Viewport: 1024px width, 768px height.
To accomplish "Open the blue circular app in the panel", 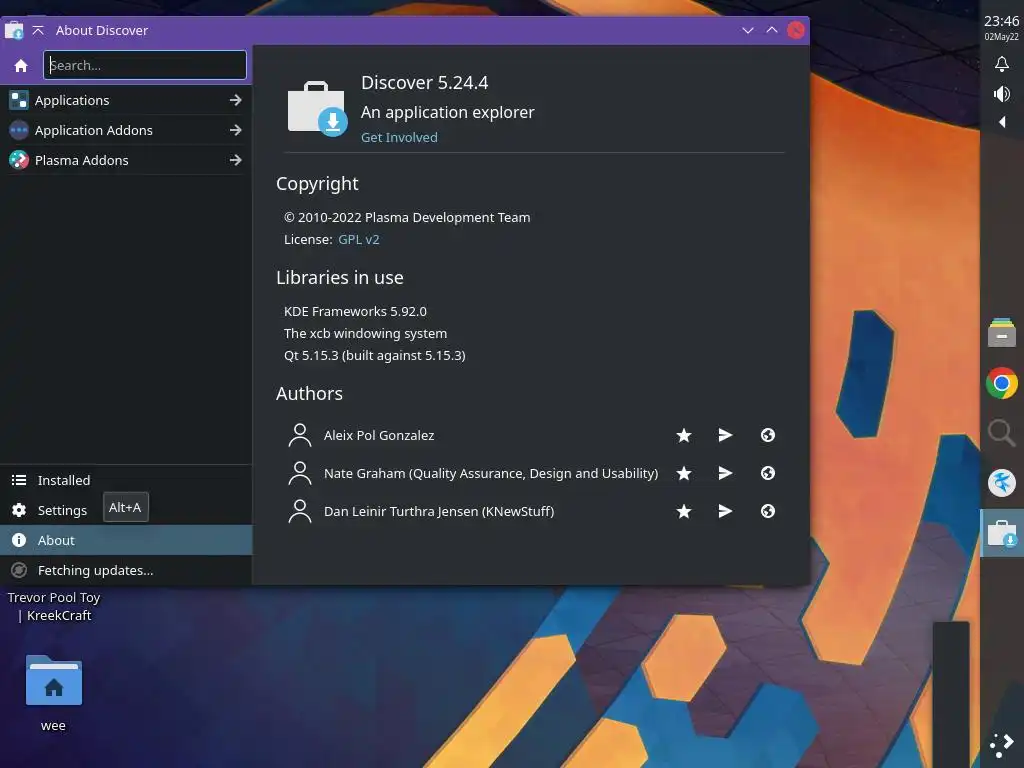I will (1002, 483).
